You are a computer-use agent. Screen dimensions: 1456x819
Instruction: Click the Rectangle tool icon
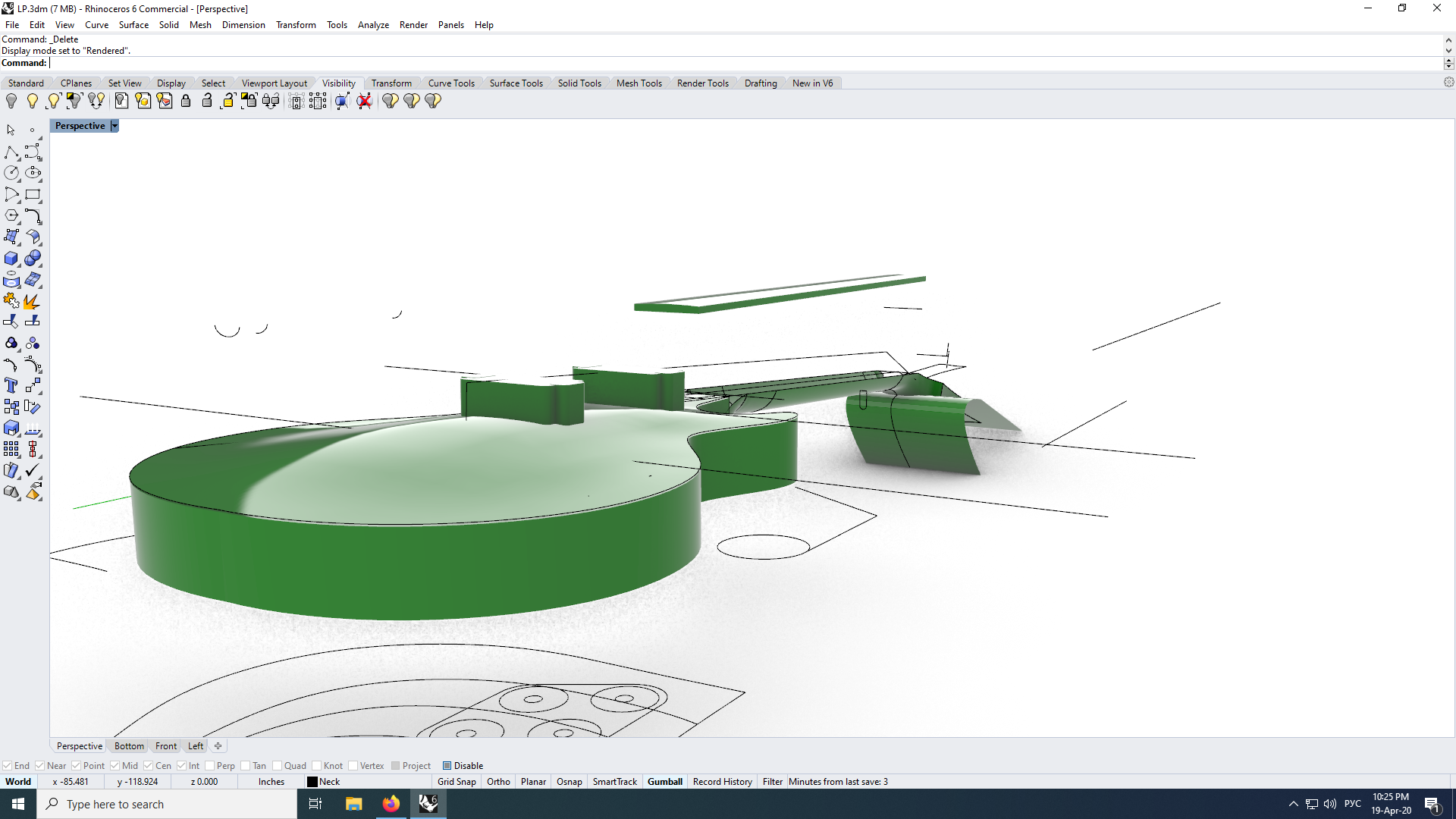(x=33, y=195)
